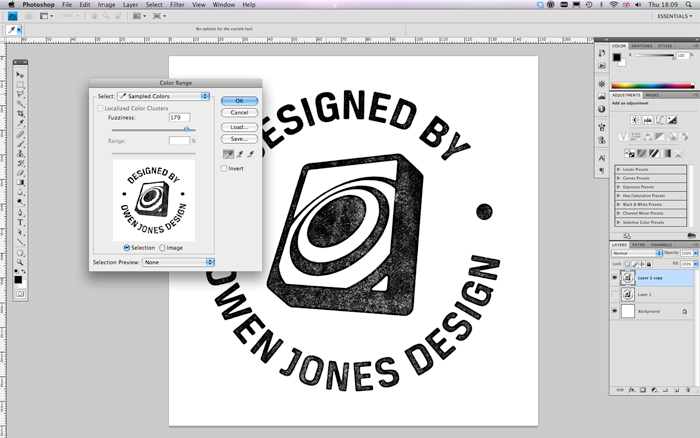Image resolution: width=700 pixels, height=438 pixels.
Task: Check the Invert checkbox
Action: pos(224,168)
